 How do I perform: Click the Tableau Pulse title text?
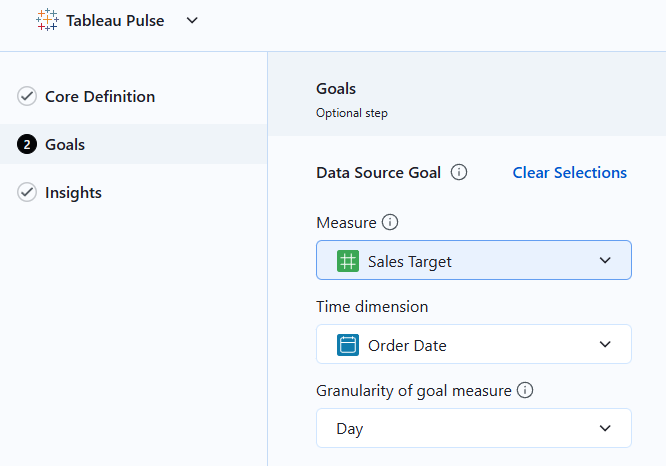[x=115, y=20]
